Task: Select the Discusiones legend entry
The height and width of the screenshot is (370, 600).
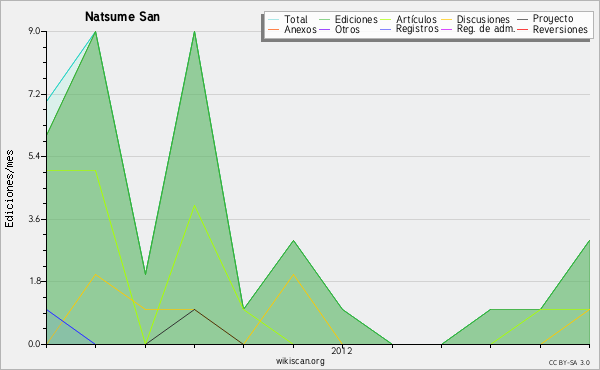Action: 483,19
